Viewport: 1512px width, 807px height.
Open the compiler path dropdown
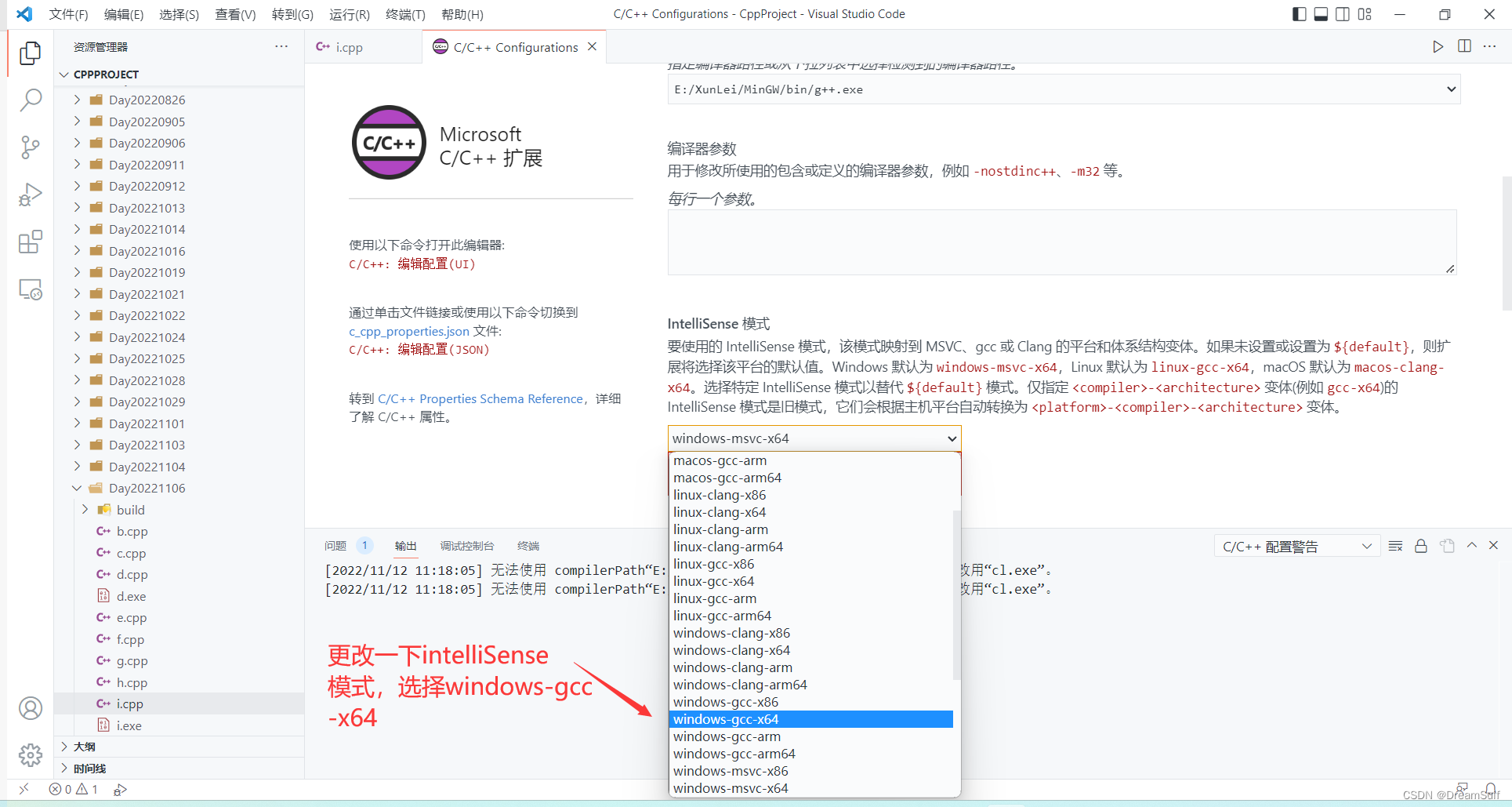[x=1064, y=89]
